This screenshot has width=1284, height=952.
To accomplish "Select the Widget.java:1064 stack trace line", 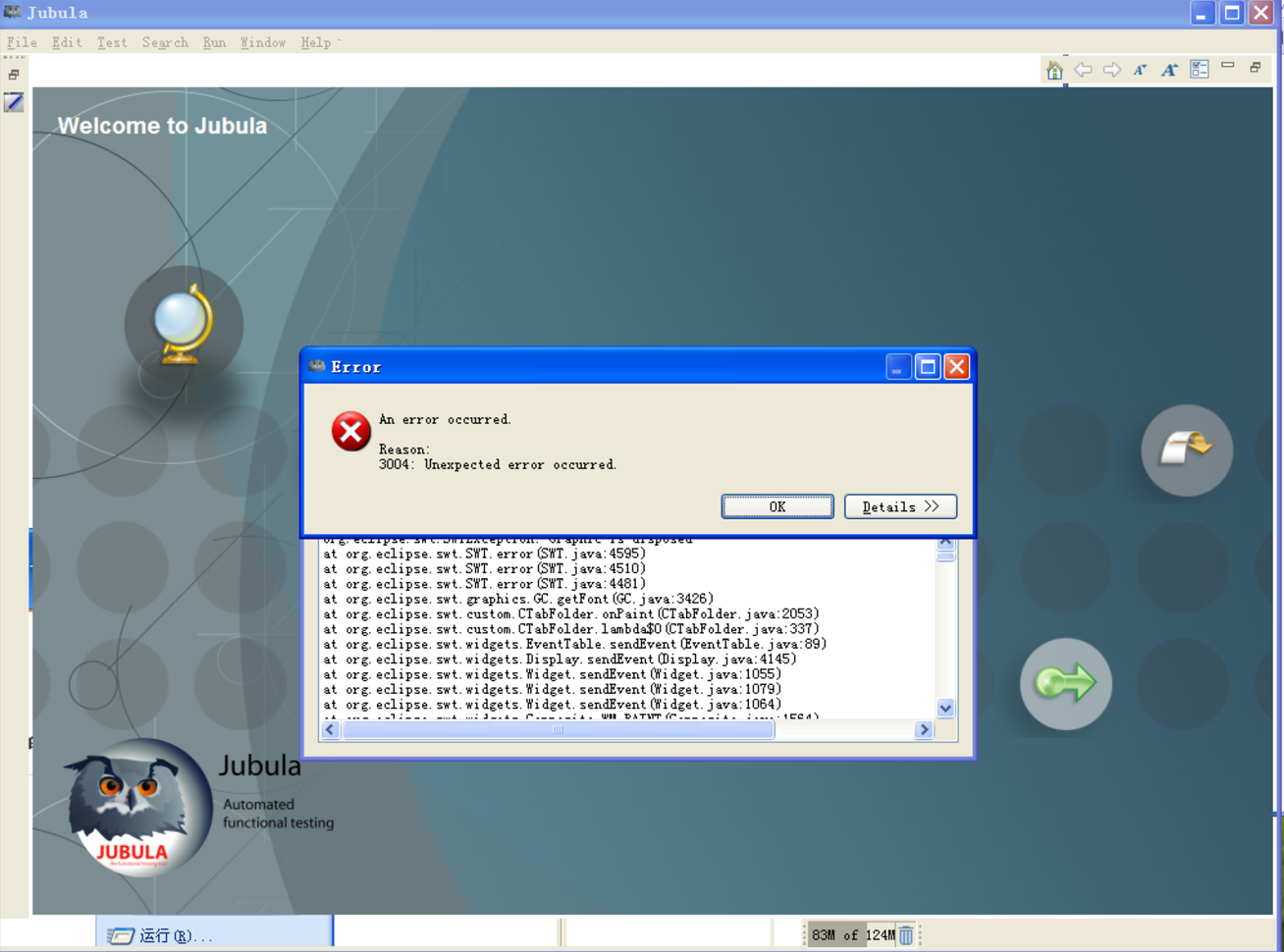I will 553,705.
